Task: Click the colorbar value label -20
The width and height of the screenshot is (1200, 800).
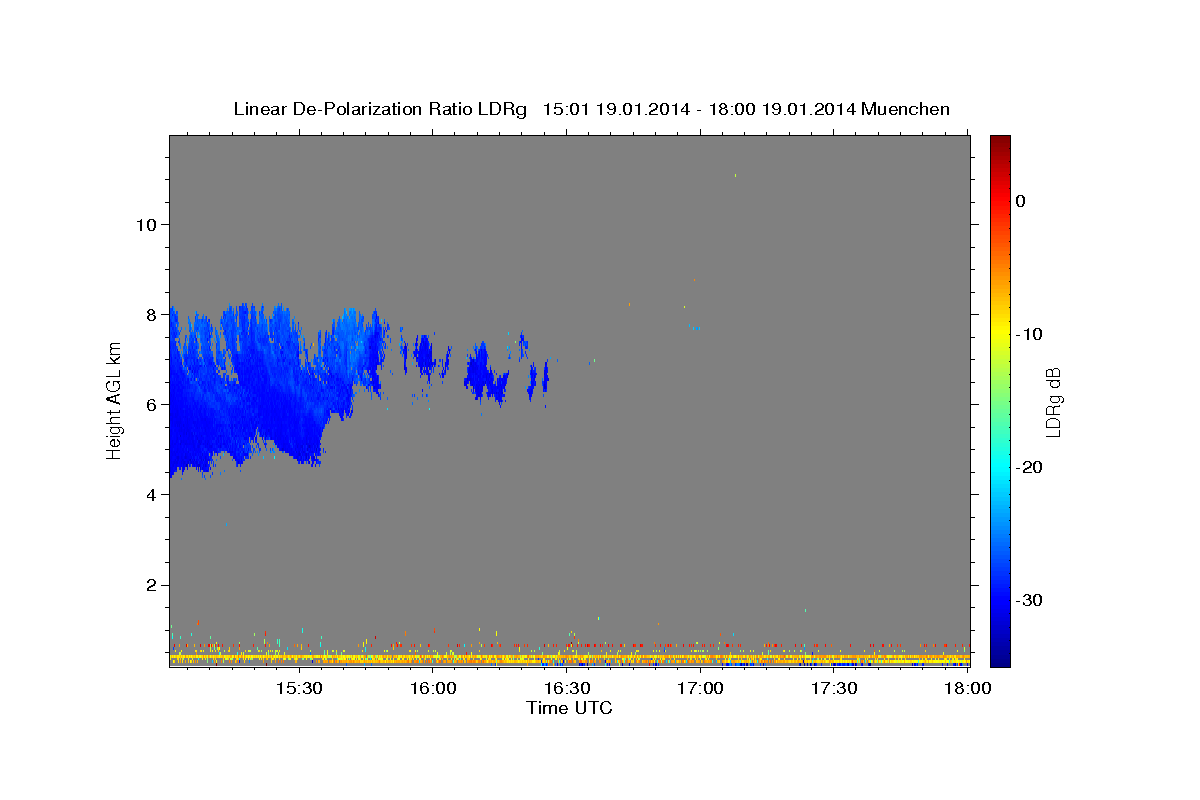Action: point(1029,467)
